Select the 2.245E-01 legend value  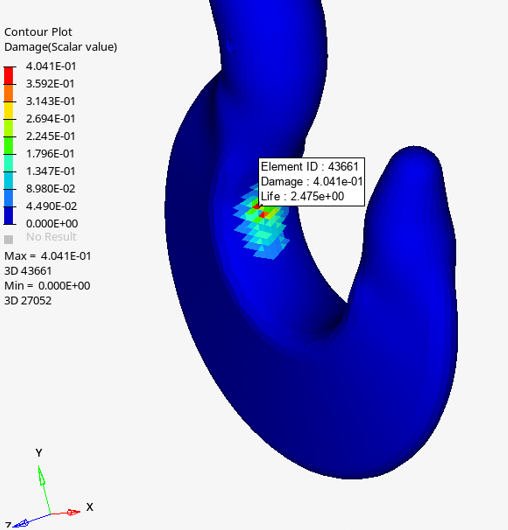click(x=51, y=136)
